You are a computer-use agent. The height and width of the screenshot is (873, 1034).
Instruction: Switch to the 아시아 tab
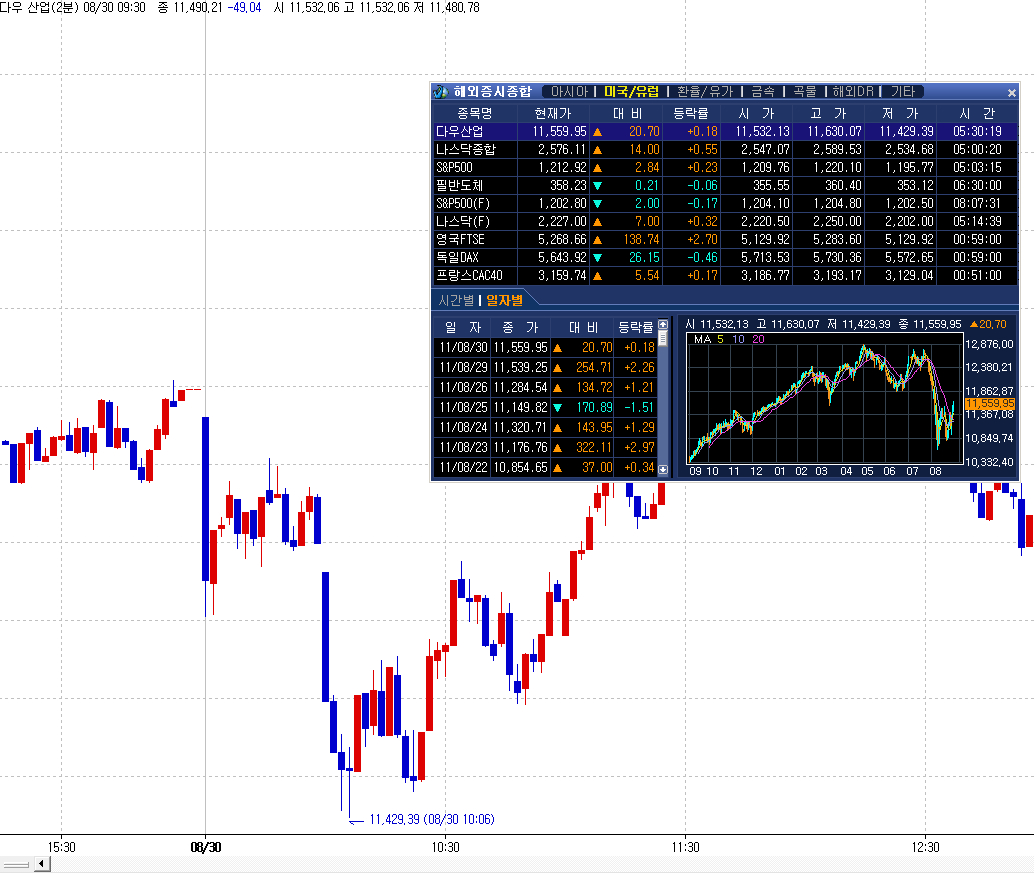coord(569,92)
